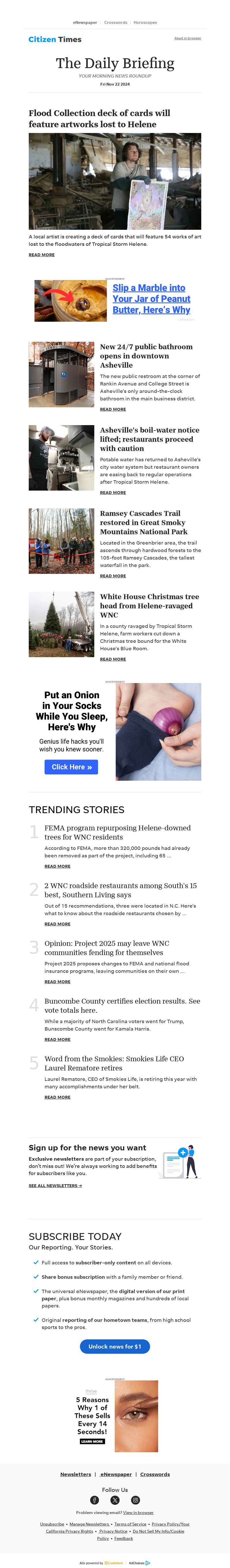Open the peanut butter jar ad headline
The width and height of the screenshot is (230, 1568).
[152, 298]
